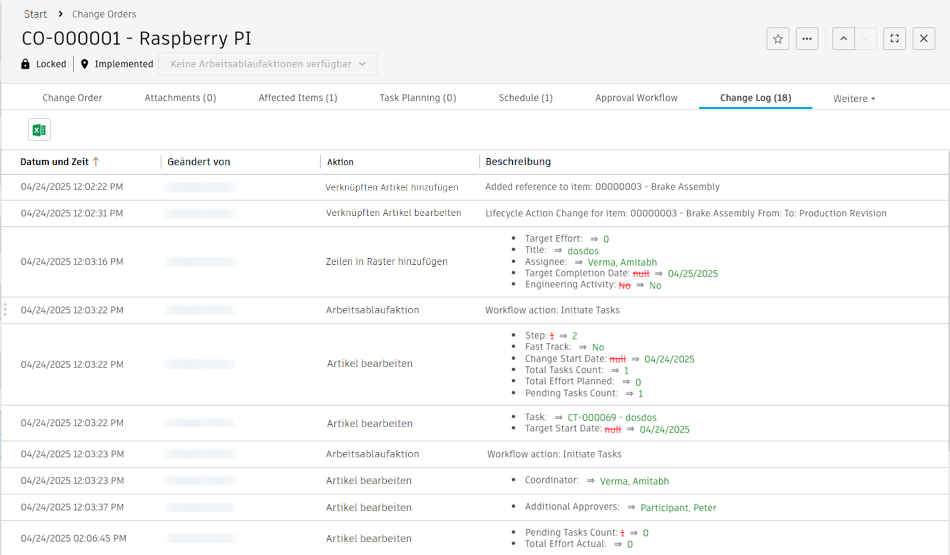
Task: Click assignee value Verma, Amitabh
Action: coord(622,262)
